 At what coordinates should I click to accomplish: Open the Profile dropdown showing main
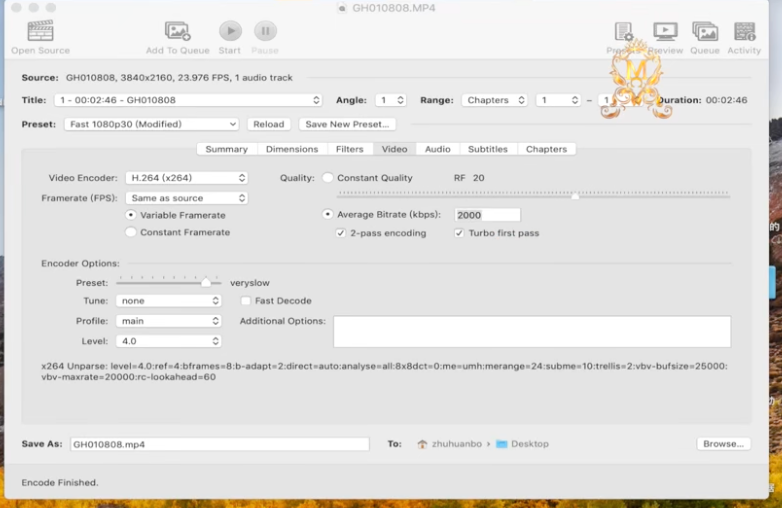click(169, 321)
